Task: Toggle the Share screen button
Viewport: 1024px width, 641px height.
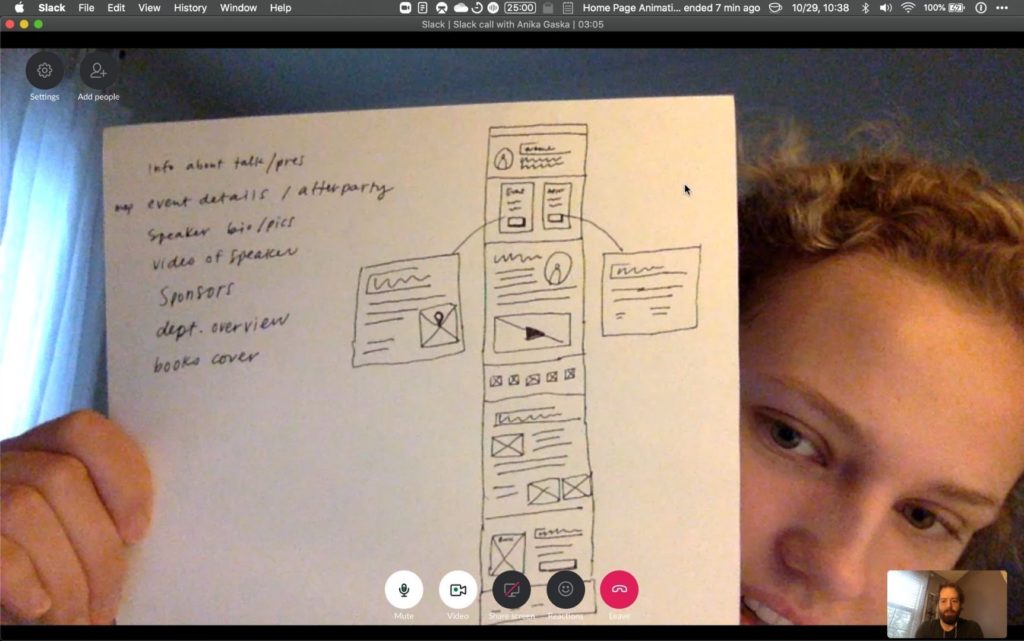Action: [511, 590]
